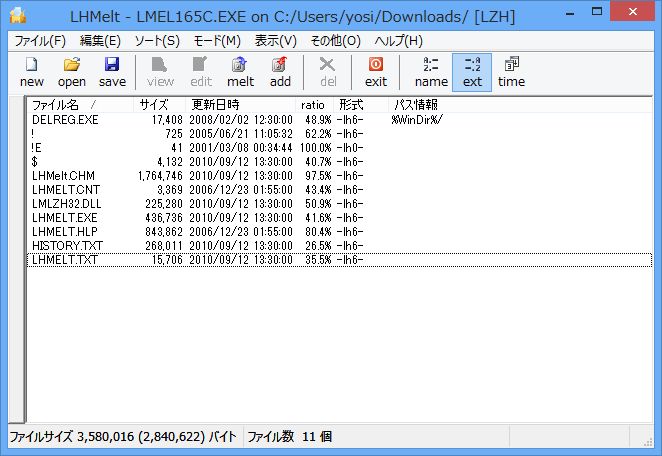The image size is (662, 456).
Task: Click the ratio column header
Action: tap(314, 105)
